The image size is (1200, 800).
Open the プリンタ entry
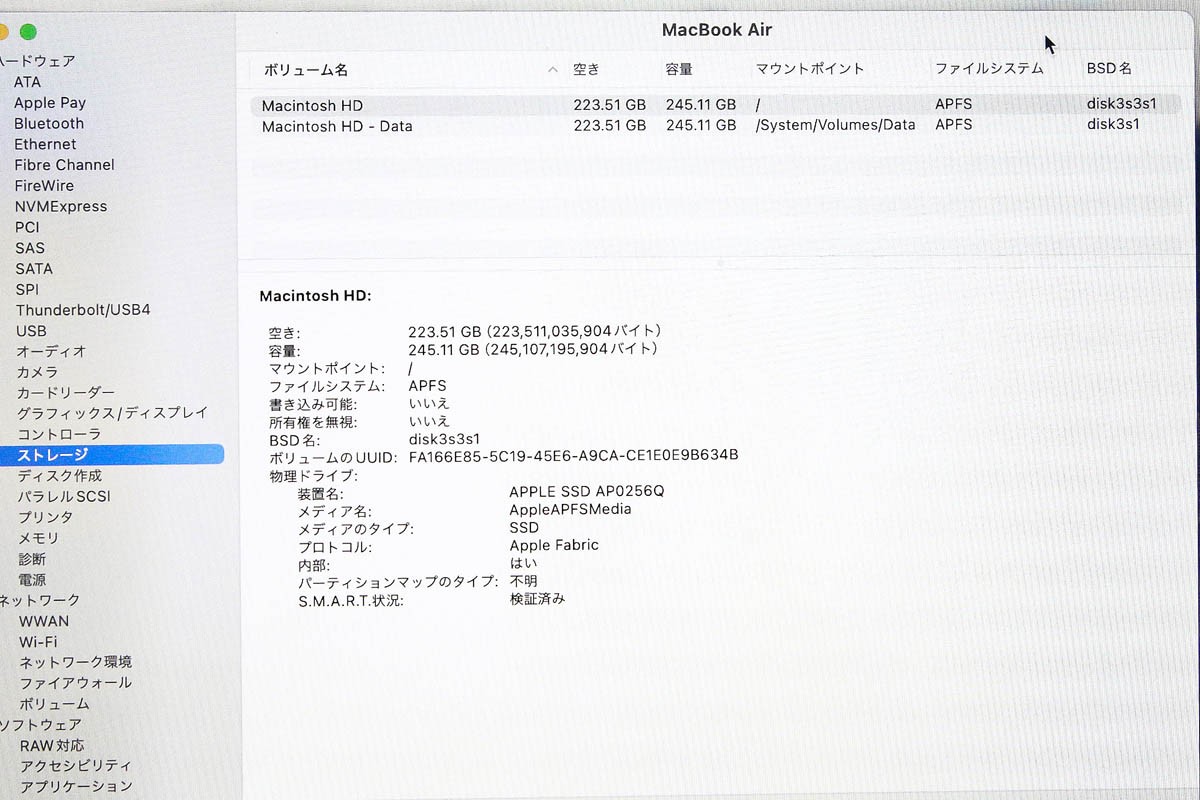[x=46, y=518]
